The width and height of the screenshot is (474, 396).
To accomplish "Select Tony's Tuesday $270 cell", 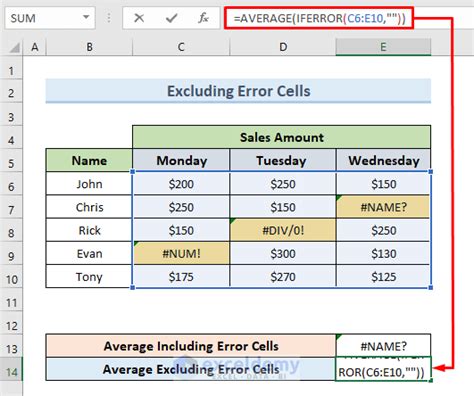I will coord(283,277).
